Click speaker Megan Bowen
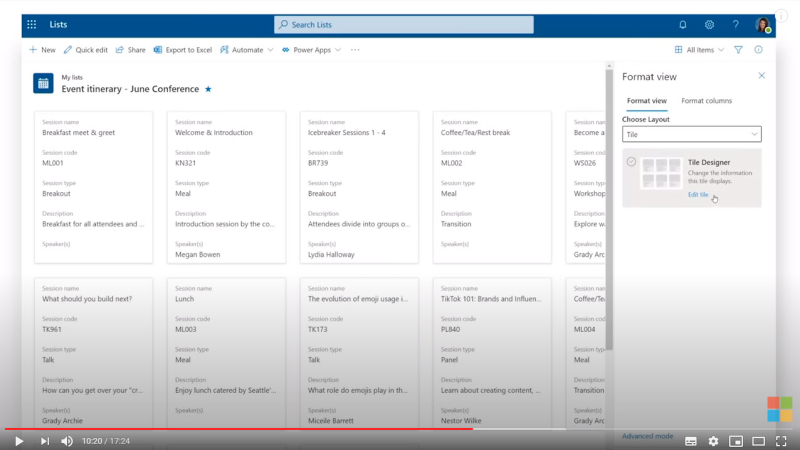The width and height of the screenshot is (800, 450). pyautogui.click(x=197, y=254)
